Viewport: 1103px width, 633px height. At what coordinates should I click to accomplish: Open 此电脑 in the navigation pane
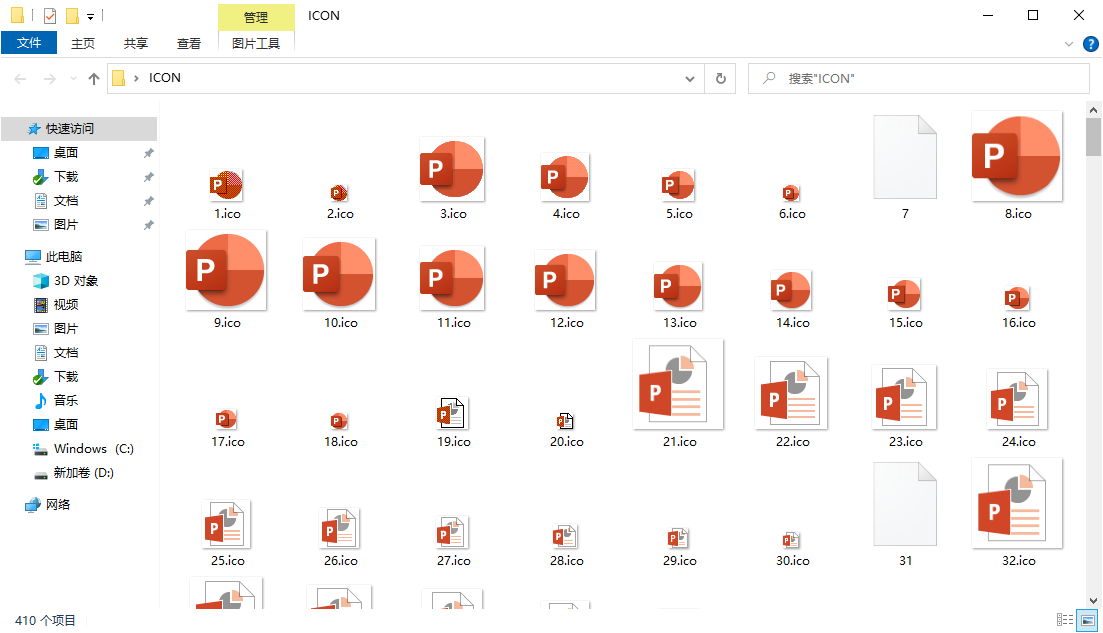coord(64,257)
